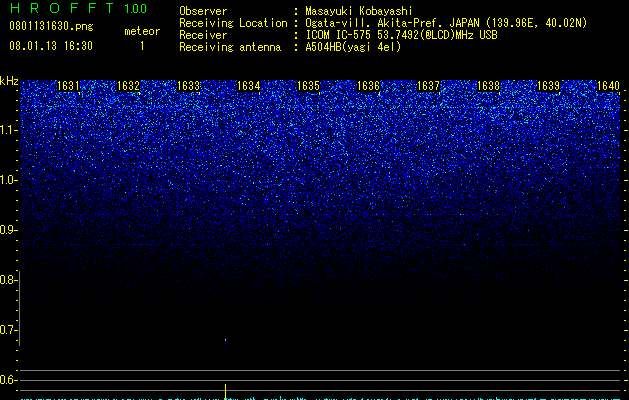
Task: Click the observer name Masayuki Kobayashi
Action: coord(359,11)
